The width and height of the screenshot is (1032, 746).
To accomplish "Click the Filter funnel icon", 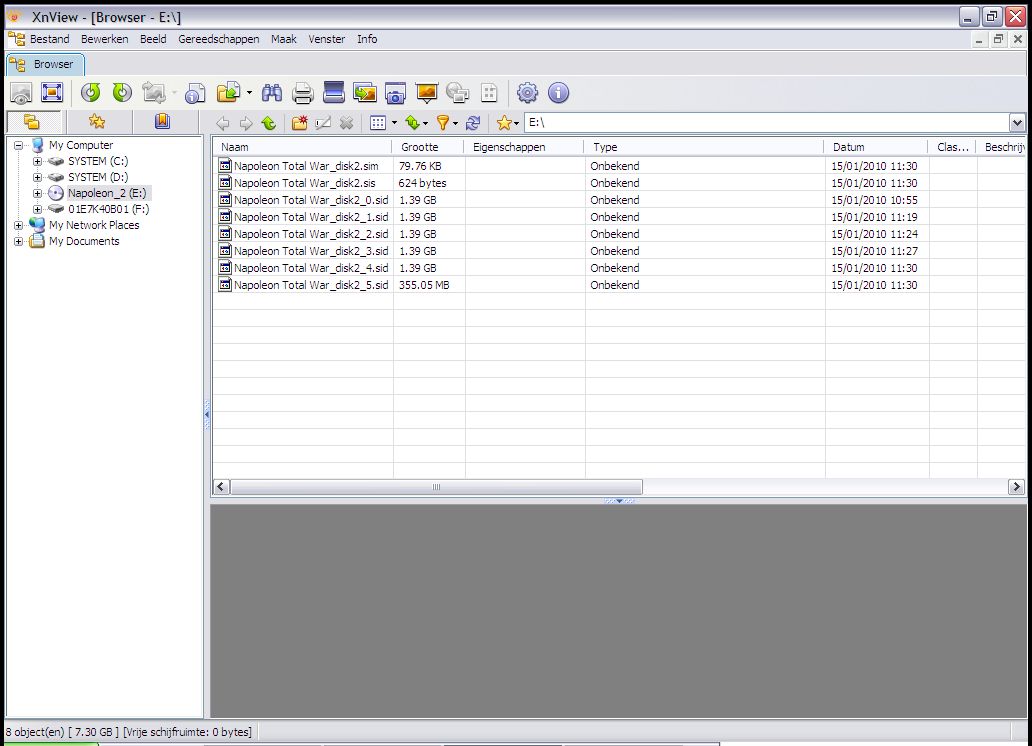I will [x=444, y=123].
